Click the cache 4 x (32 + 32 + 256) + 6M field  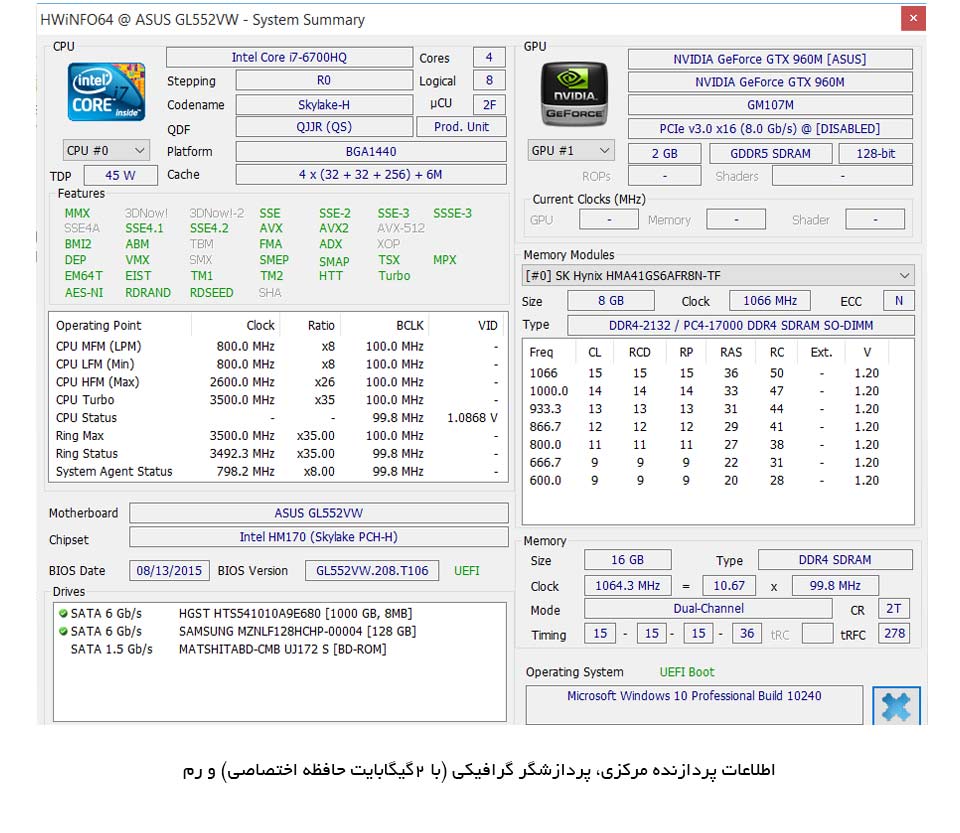371,174
